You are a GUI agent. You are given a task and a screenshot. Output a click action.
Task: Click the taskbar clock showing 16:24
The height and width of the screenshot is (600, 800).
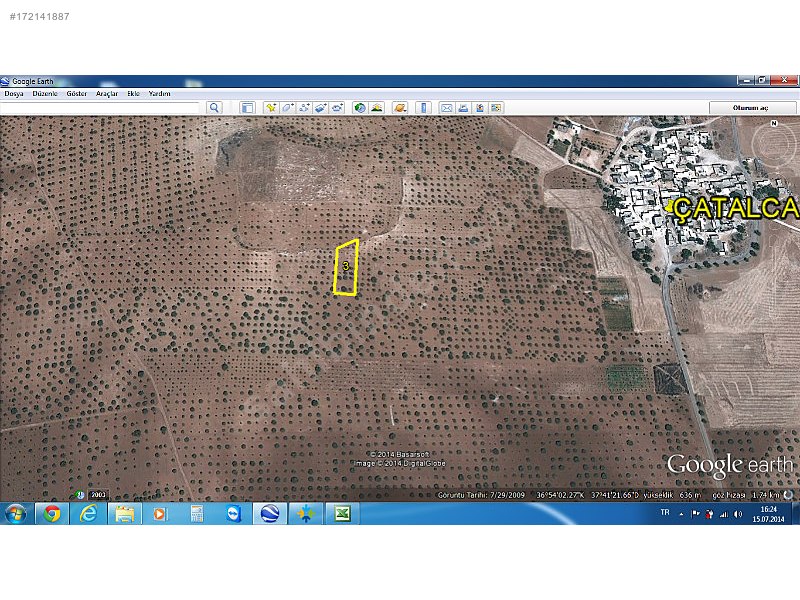pyautogui.click(x=768, y=514)
